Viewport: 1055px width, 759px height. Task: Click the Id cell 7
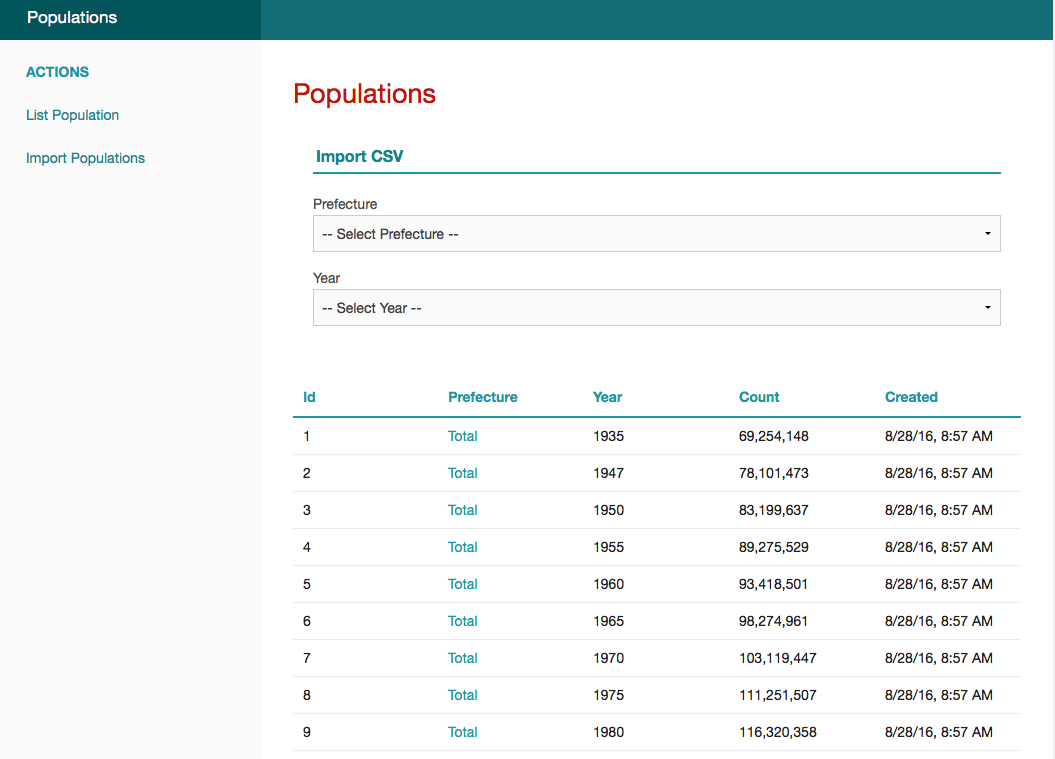pos(307,658)
